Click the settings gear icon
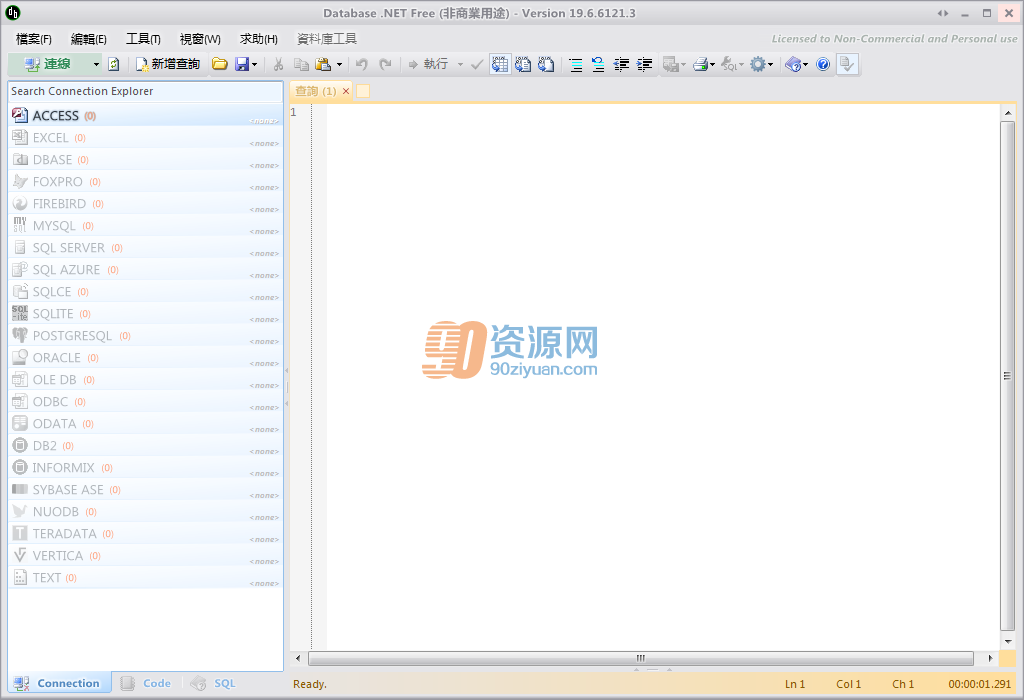Screen dimensions: 1024x700 coord(758,64)
